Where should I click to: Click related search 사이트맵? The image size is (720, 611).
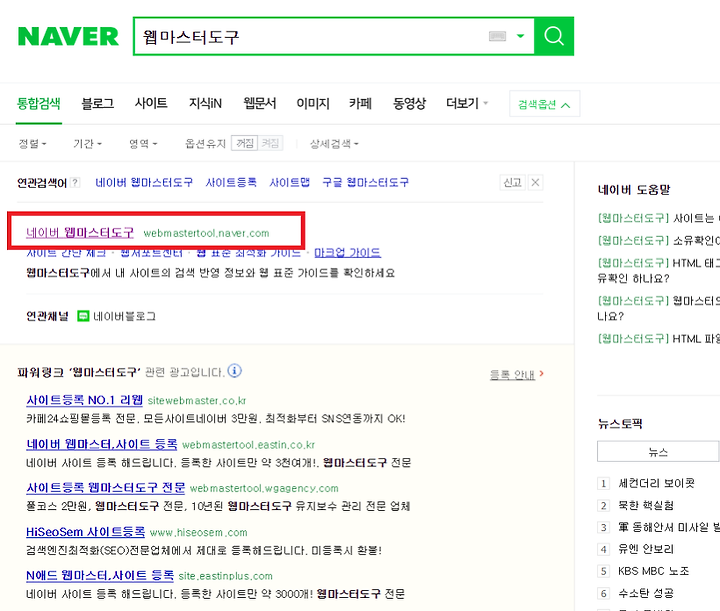click(x=289, y=183)
